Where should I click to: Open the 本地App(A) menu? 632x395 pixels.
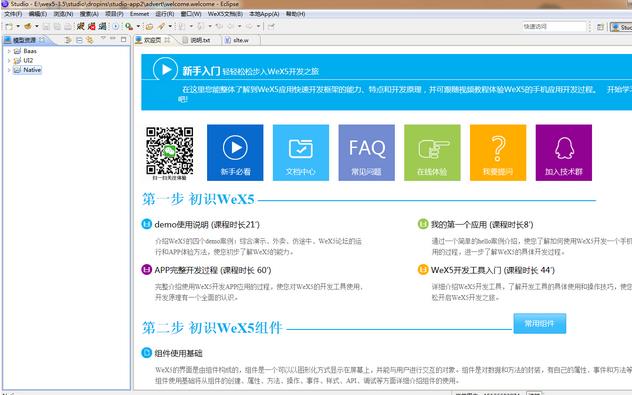[x=264, y=14]
